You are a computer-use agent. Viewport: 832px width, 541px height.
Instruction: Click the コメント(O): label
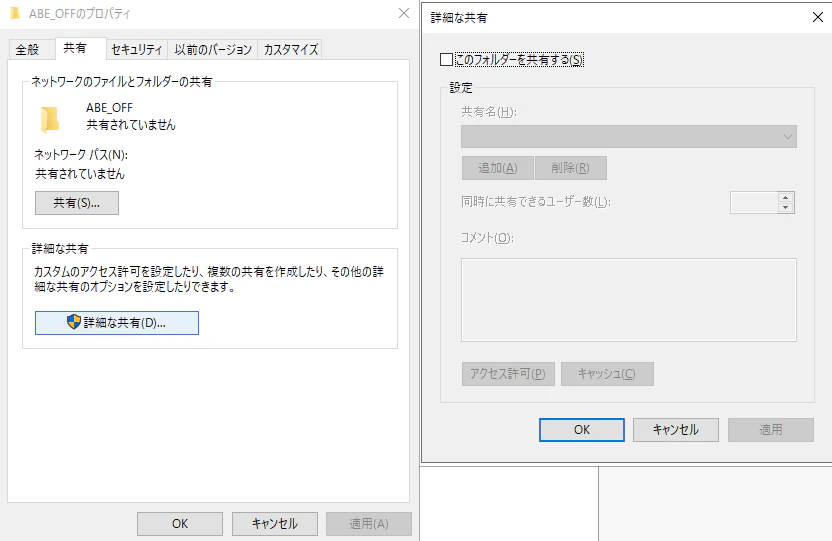tap(487, 238)
